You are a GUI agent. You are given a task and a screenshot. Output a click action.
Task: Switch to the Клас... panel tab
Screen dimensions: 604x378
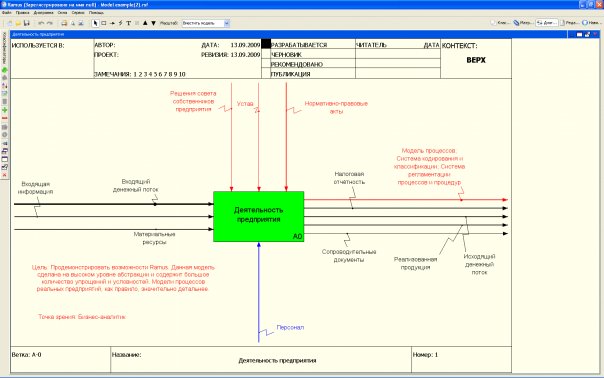pos(500,23)
